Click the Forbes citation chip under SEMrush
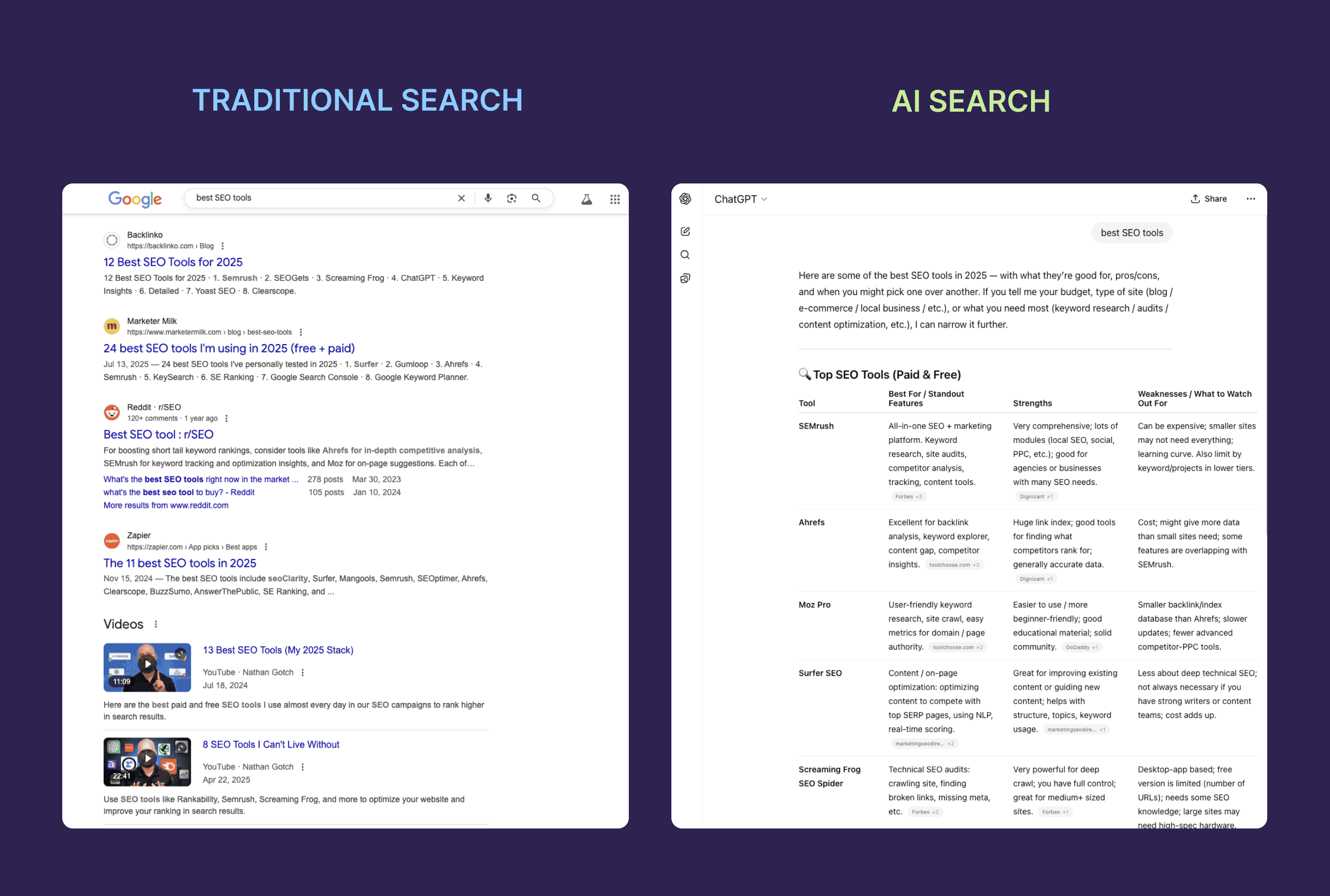1330x896 pixels. point(909,496)
